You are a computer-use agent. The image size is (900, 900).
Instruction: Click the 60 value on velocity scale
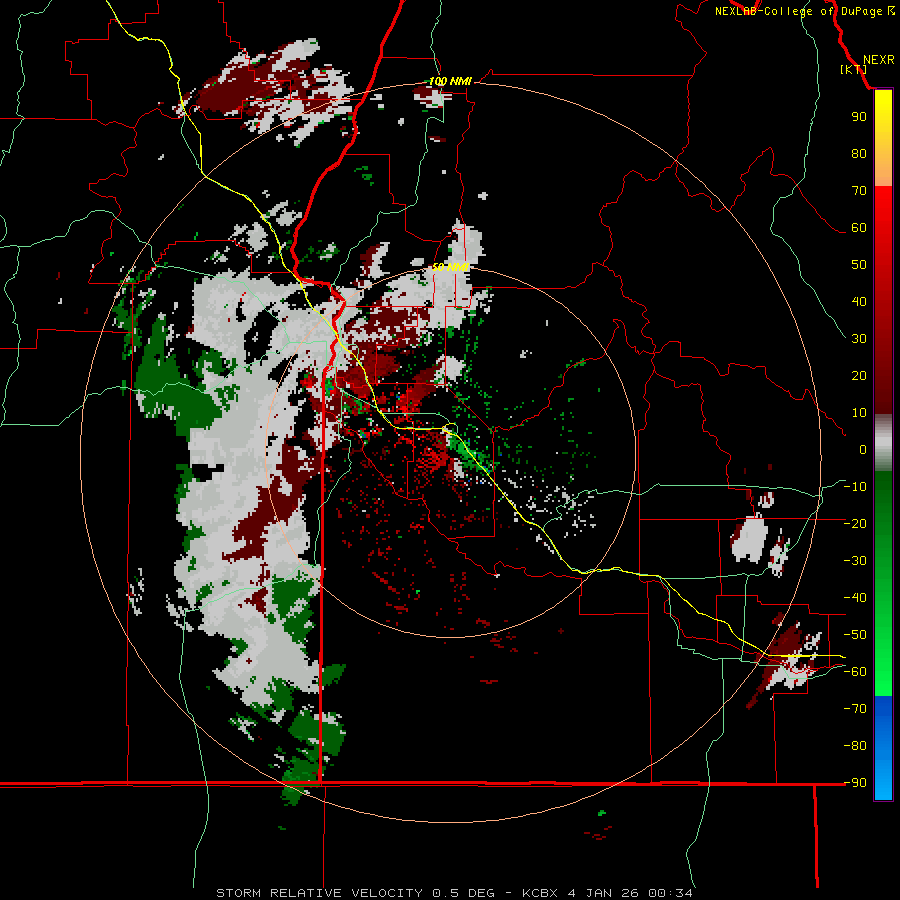coord(859,228)
